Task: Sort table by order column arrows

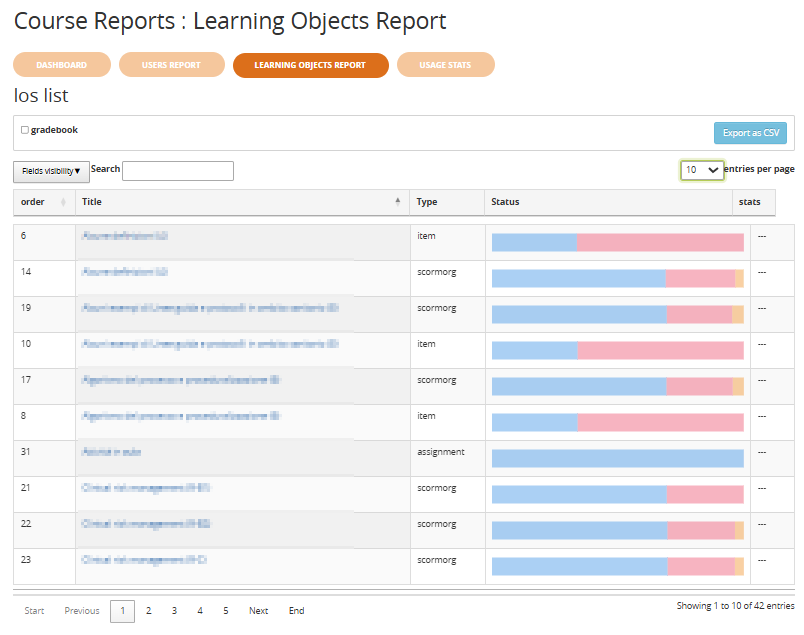Action: [63, 202]
